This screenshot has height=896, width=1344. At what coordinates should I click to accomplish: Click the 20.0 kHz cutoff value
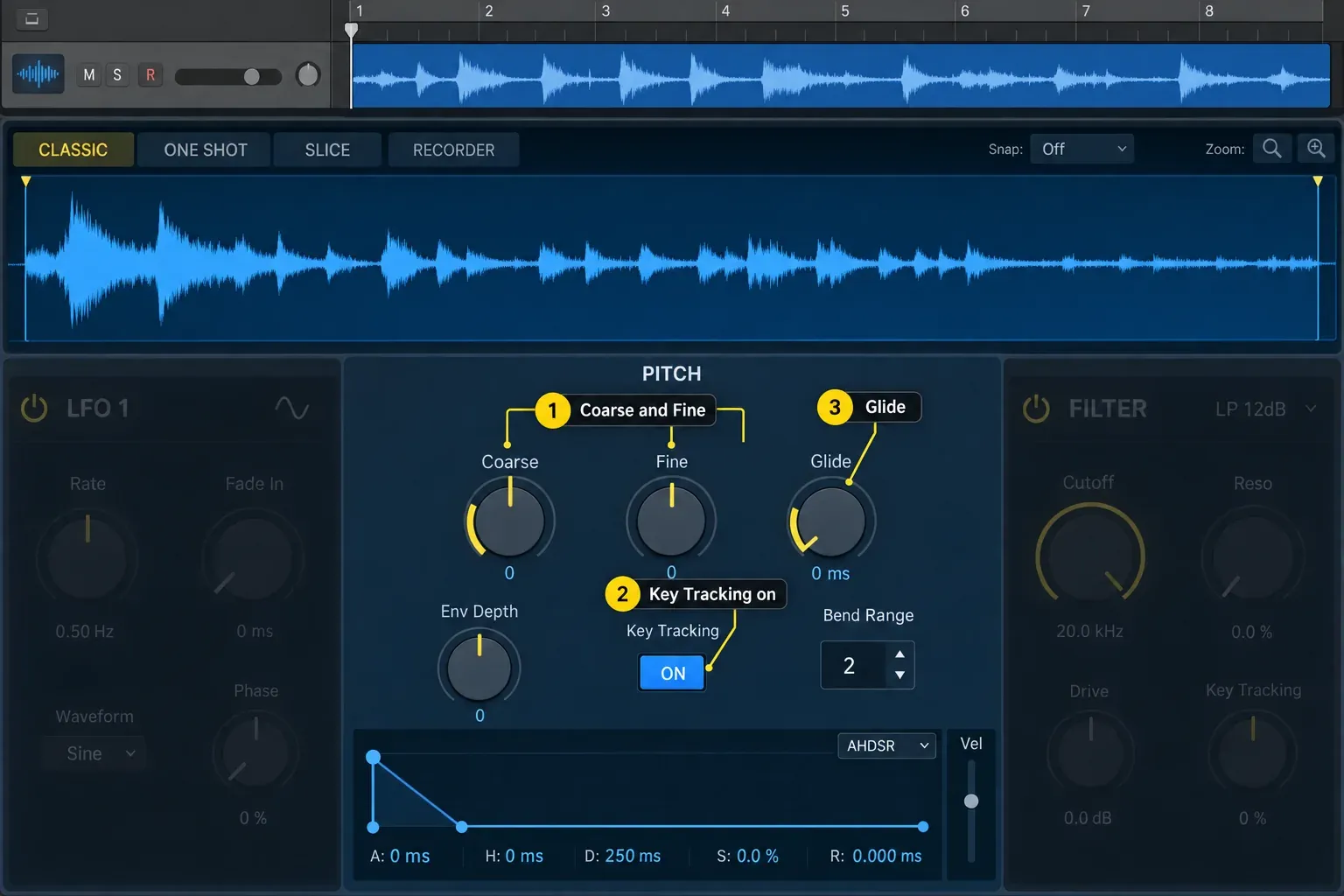[x=1089, y=631]
